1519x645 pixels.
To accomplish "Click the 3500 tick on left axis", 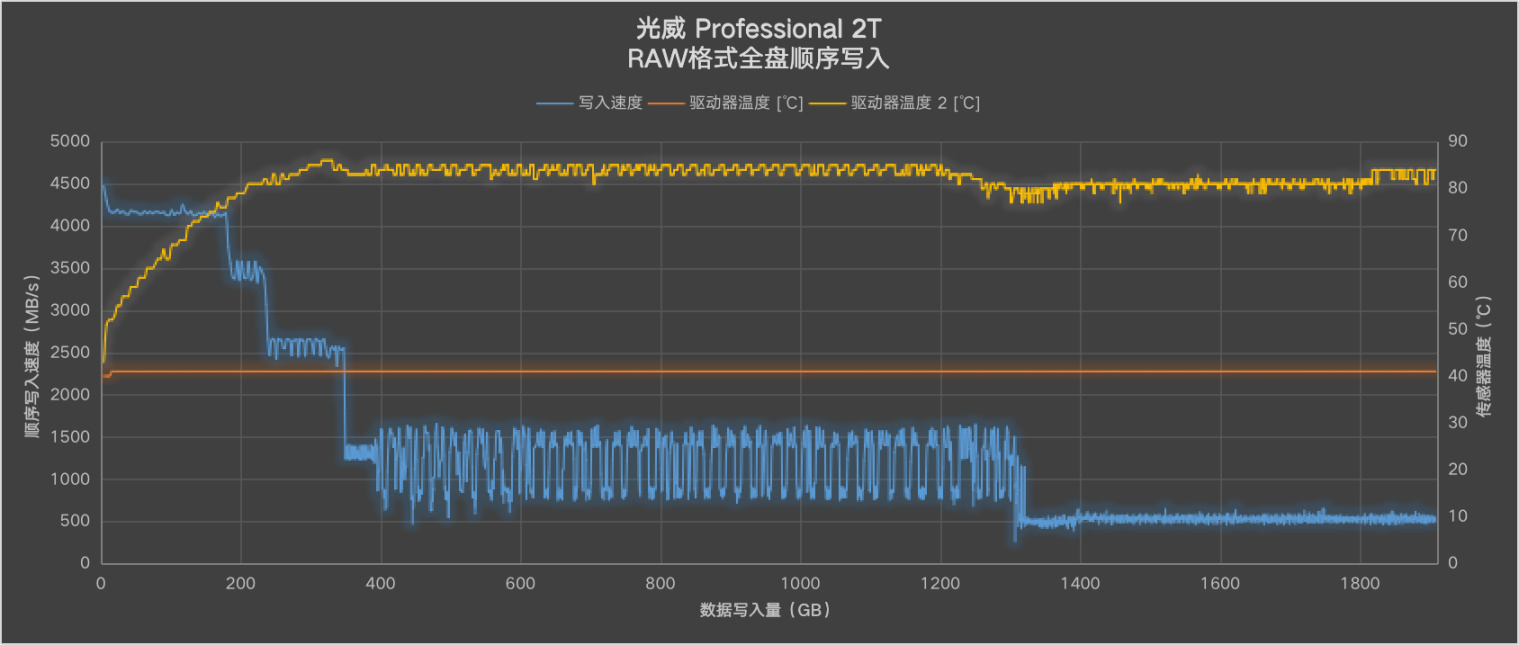I will (69, 268).
